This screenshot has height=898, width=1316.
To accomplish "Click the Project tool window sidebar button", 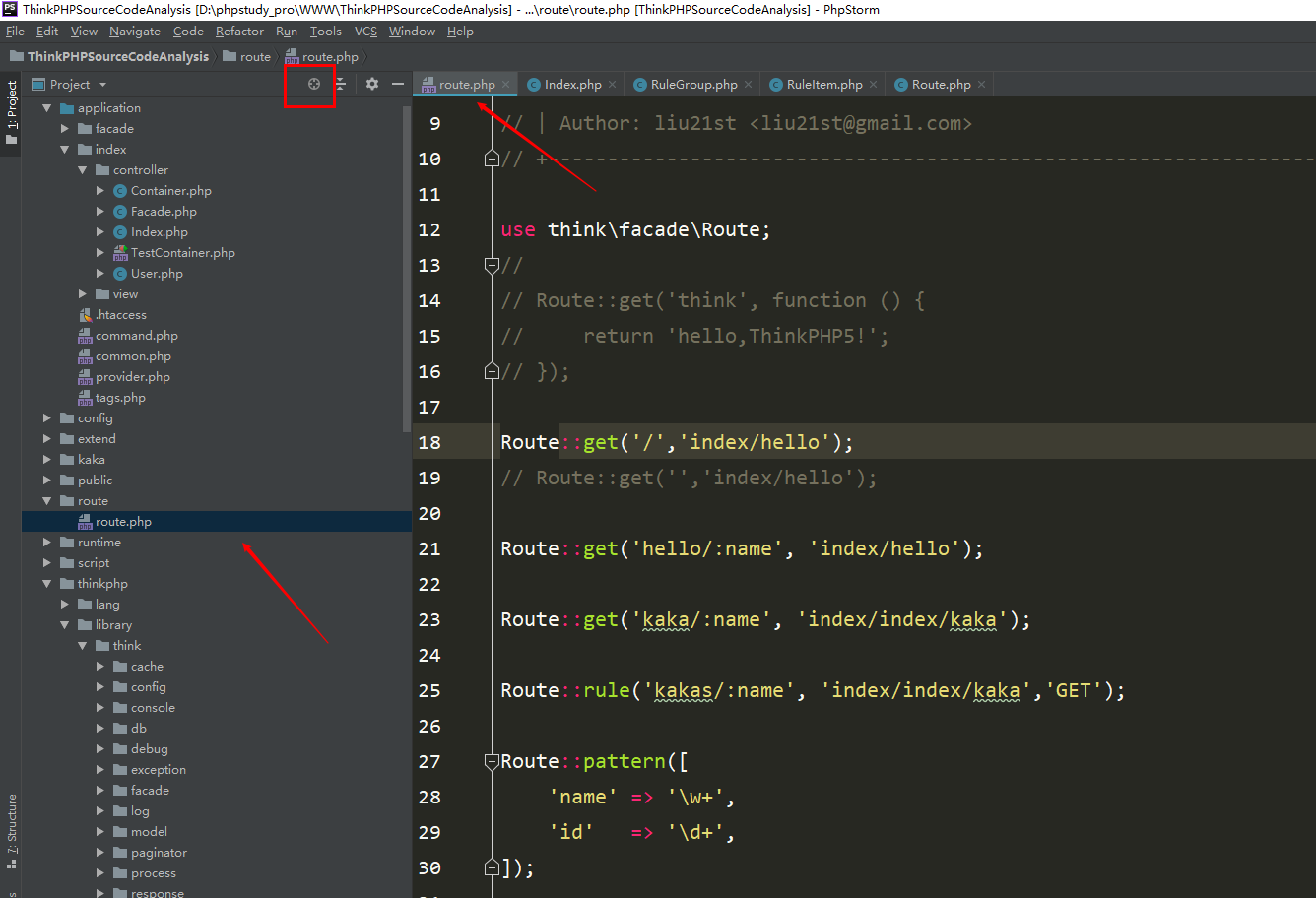I will coord(12,110).
